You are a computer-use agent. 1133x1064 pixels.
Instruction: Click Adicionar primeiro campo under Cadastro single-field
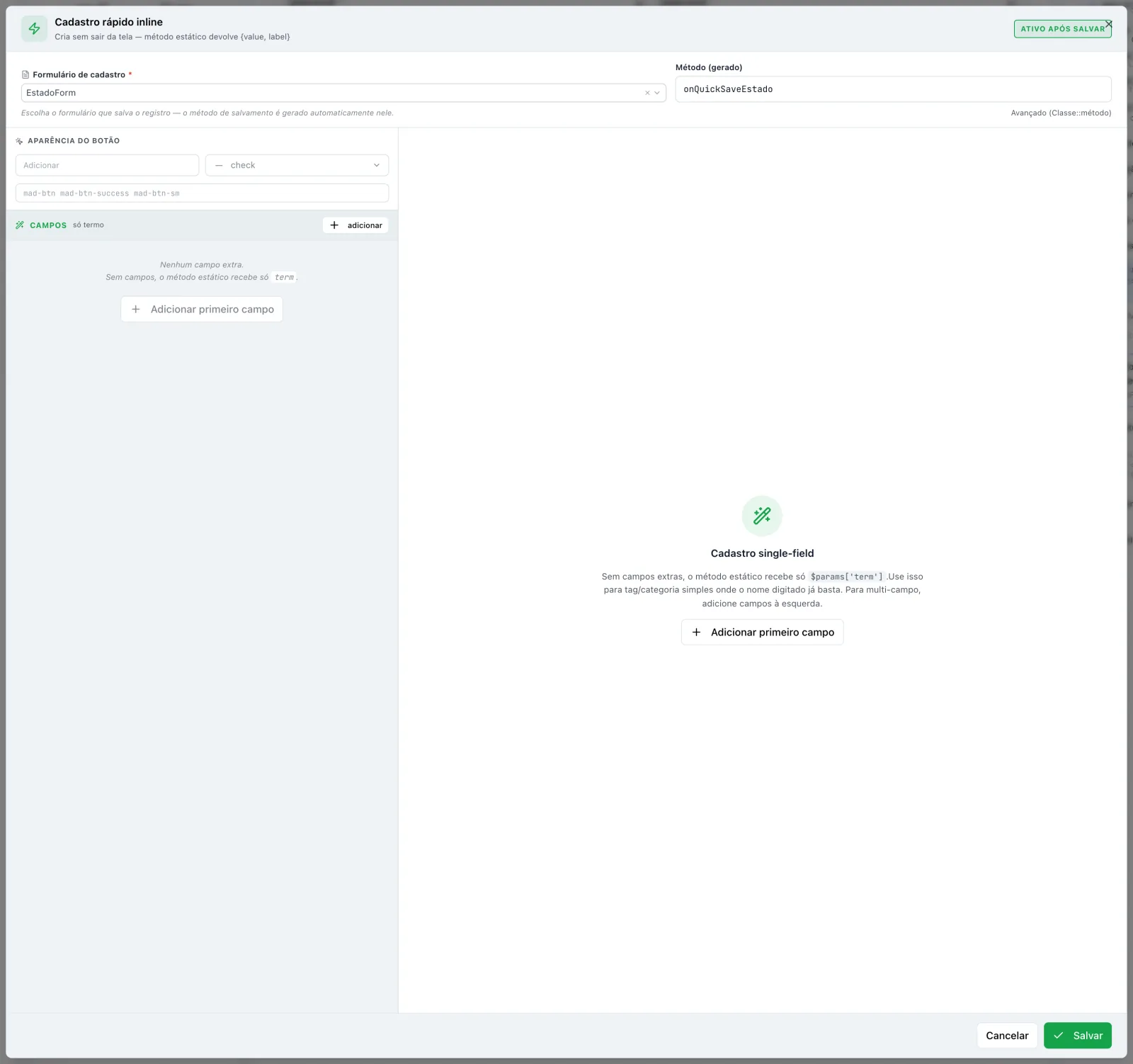(763, 632)
